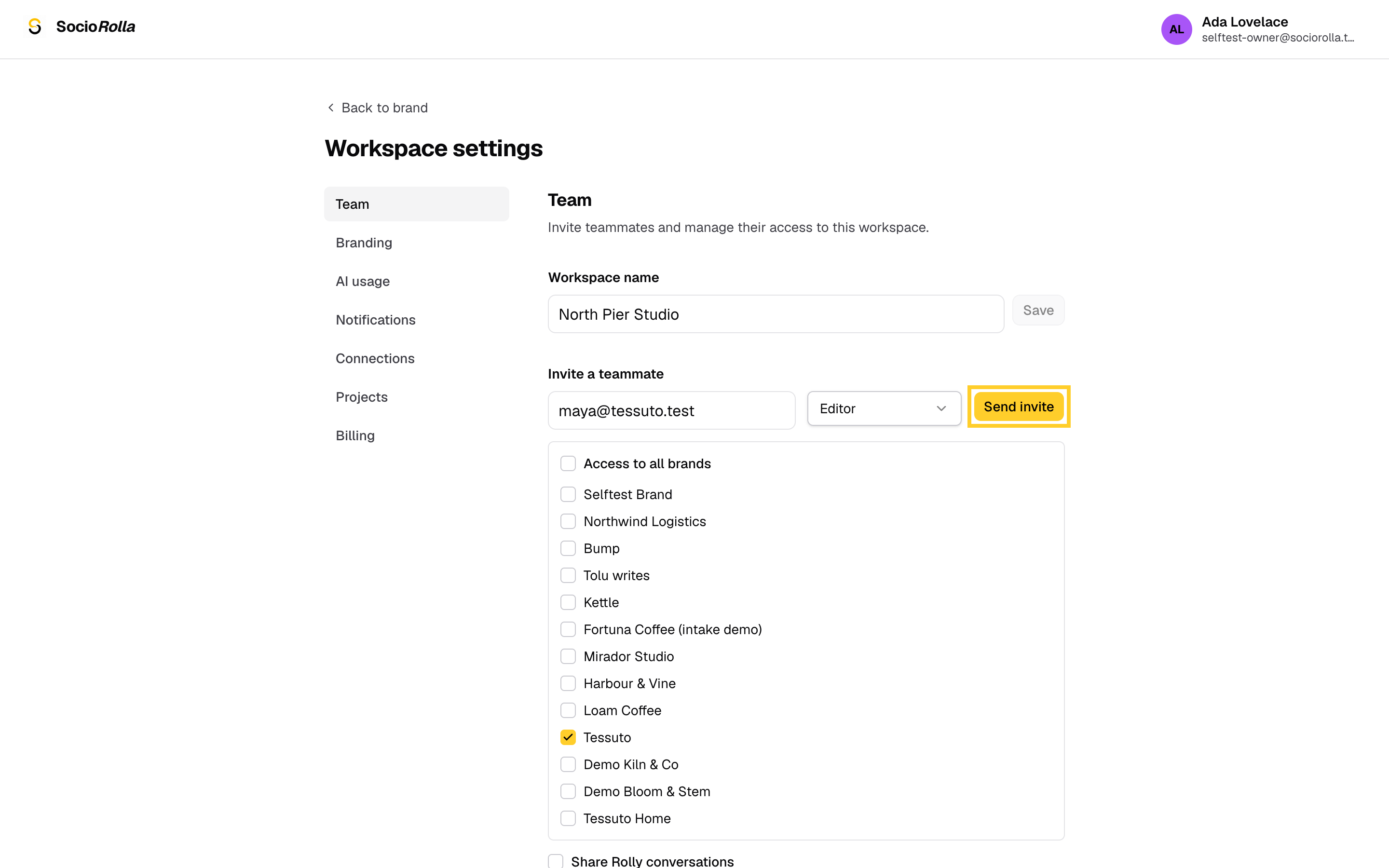Select the Notifications section
This screenshot has width=1389, height=868.
pyautogui.click(x=416, y=320)
